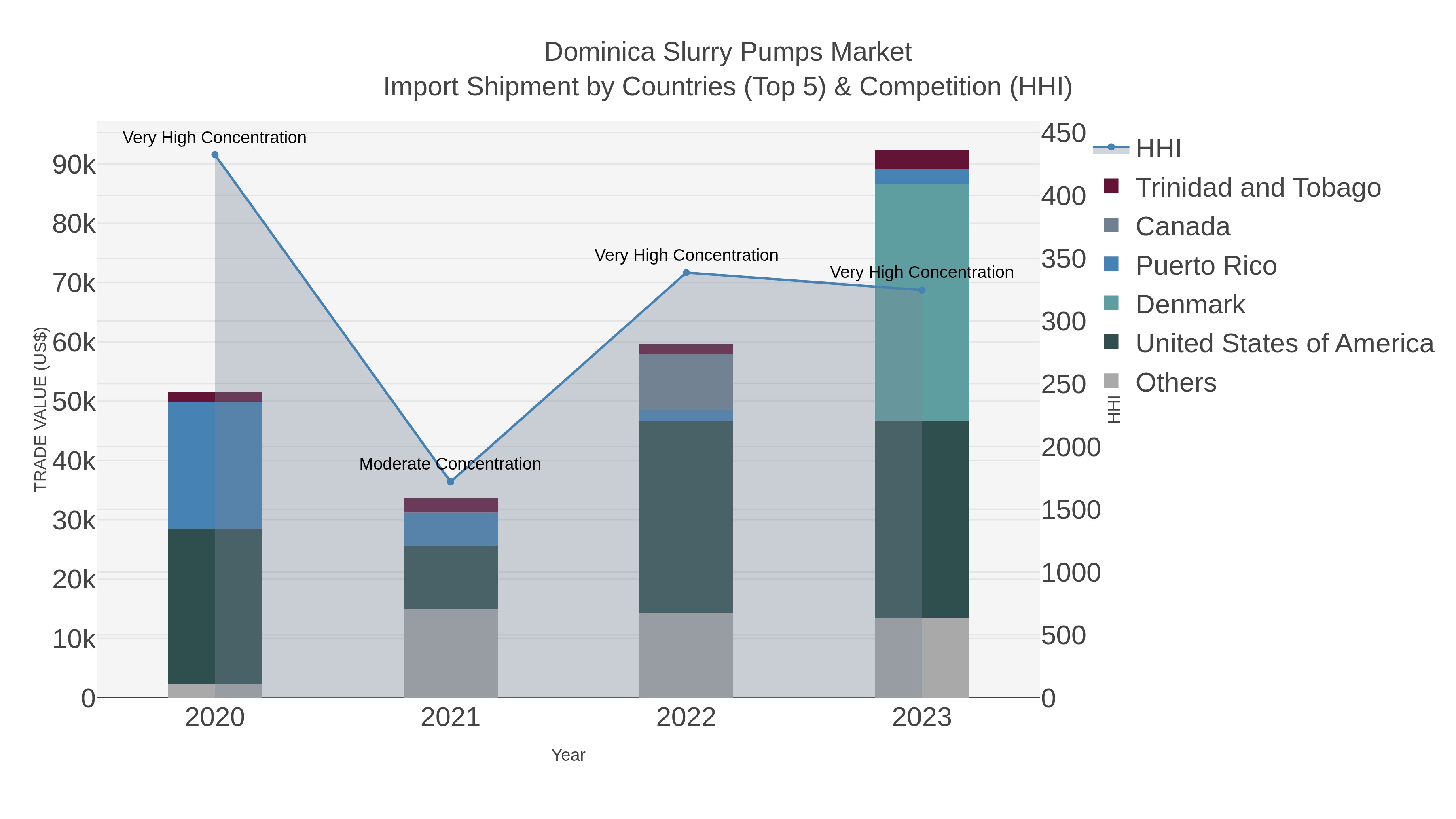Toggle the HHI line legend entry
The height and width of the screenshot is (819, 1456).
[x=1137, y=149]
